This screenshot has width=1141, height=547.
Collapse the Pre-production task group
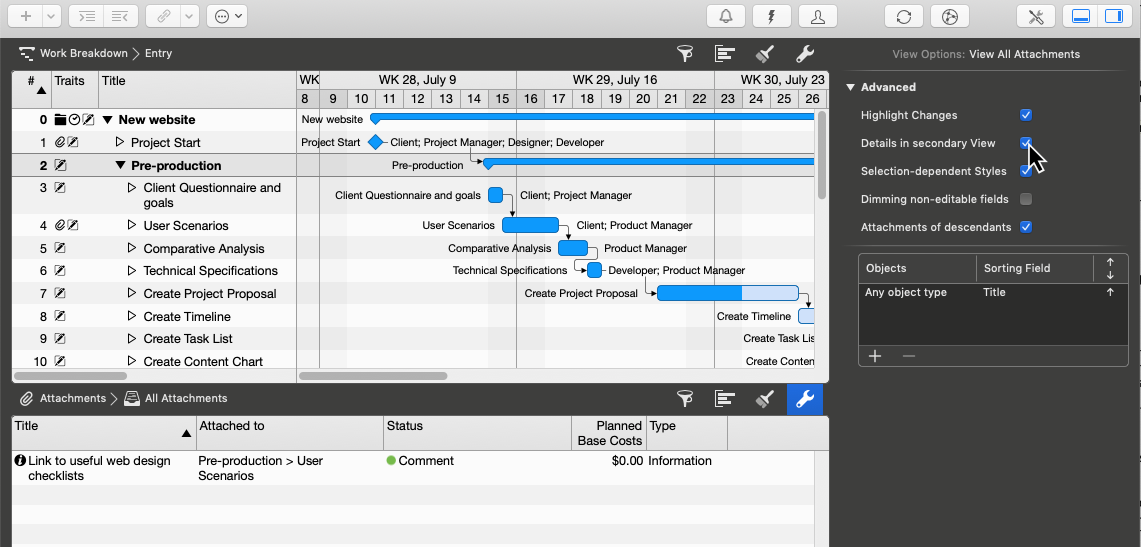click(x=120, y=166)
